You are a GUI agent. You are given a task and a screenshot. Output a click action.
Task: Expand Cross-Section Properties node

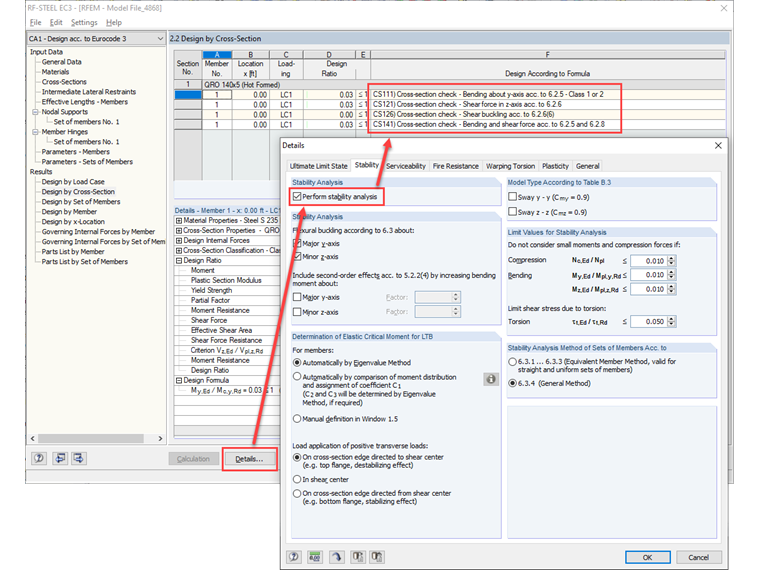[x=179, y=231]
